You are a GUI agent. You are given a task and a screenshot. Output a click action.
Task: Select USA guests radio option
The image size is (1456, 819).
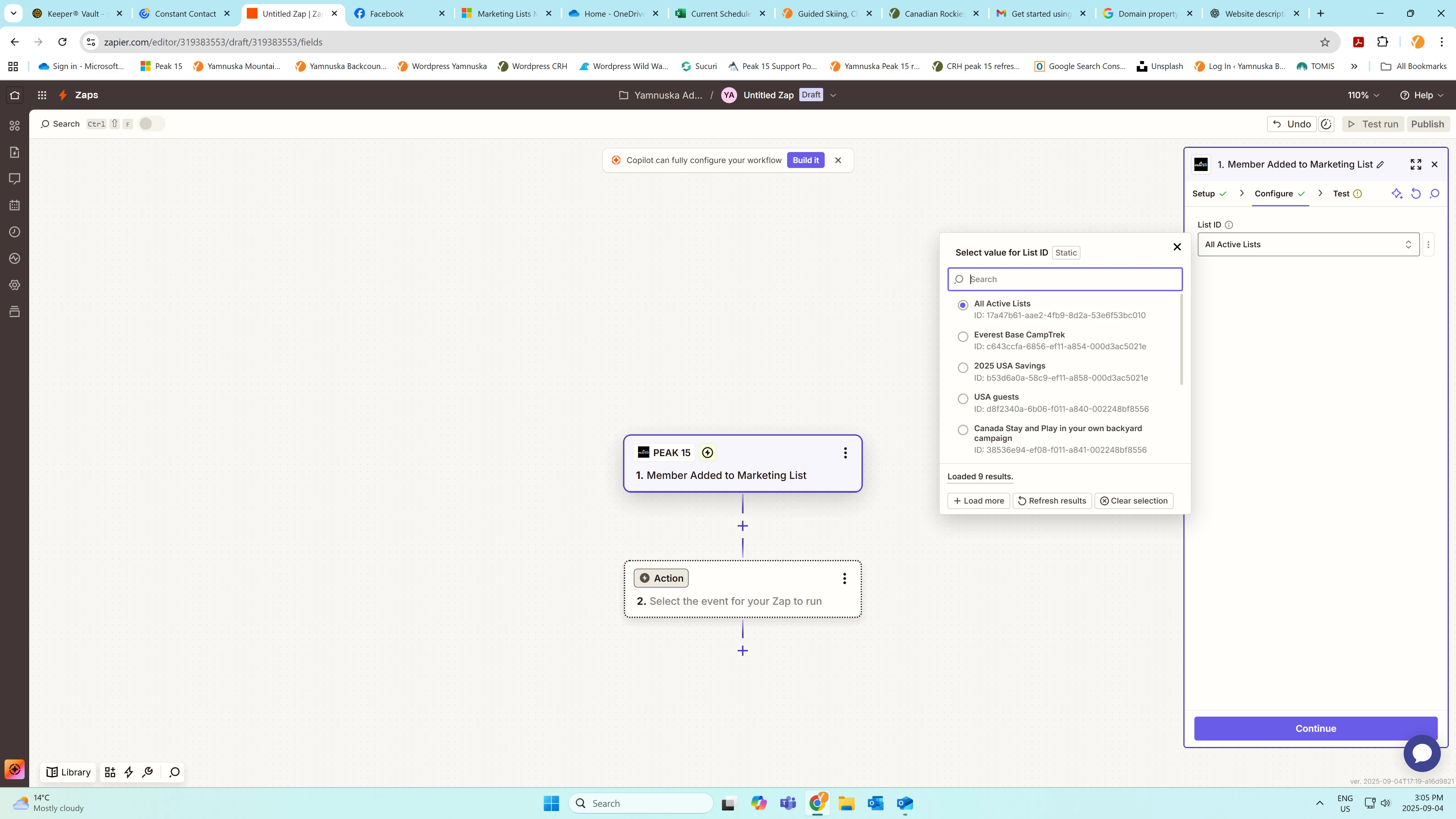coord(963,399)
